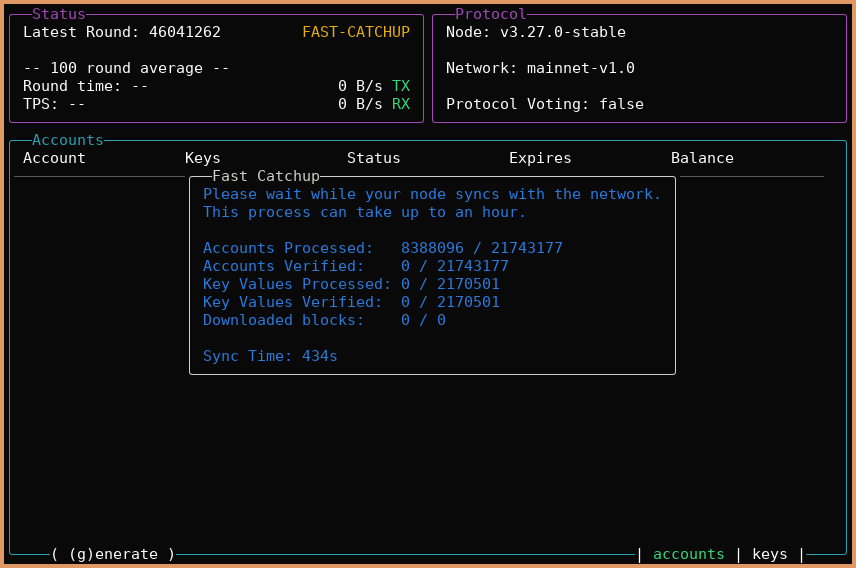Screen dimensions: 856x568
Task: Click the Status panel title
Action: [x=58, y=14]
